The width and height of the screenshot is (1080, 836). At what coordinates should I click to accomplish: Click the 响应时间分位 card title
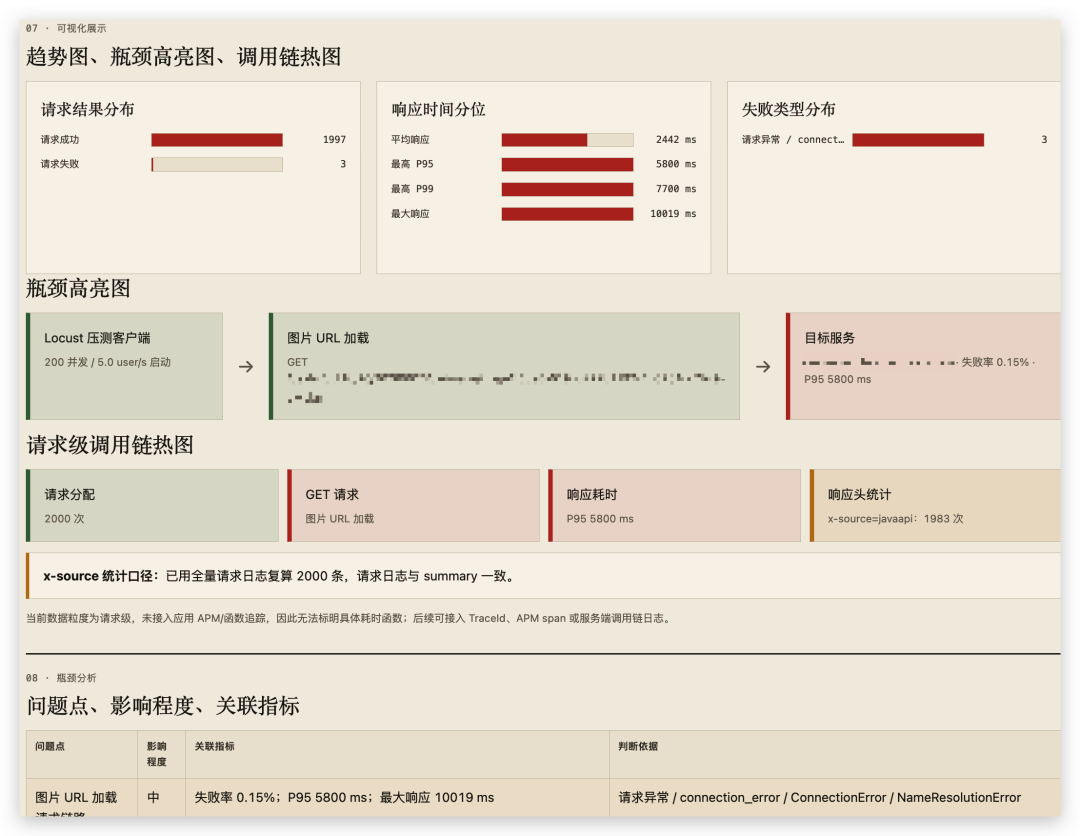point(438,109)
